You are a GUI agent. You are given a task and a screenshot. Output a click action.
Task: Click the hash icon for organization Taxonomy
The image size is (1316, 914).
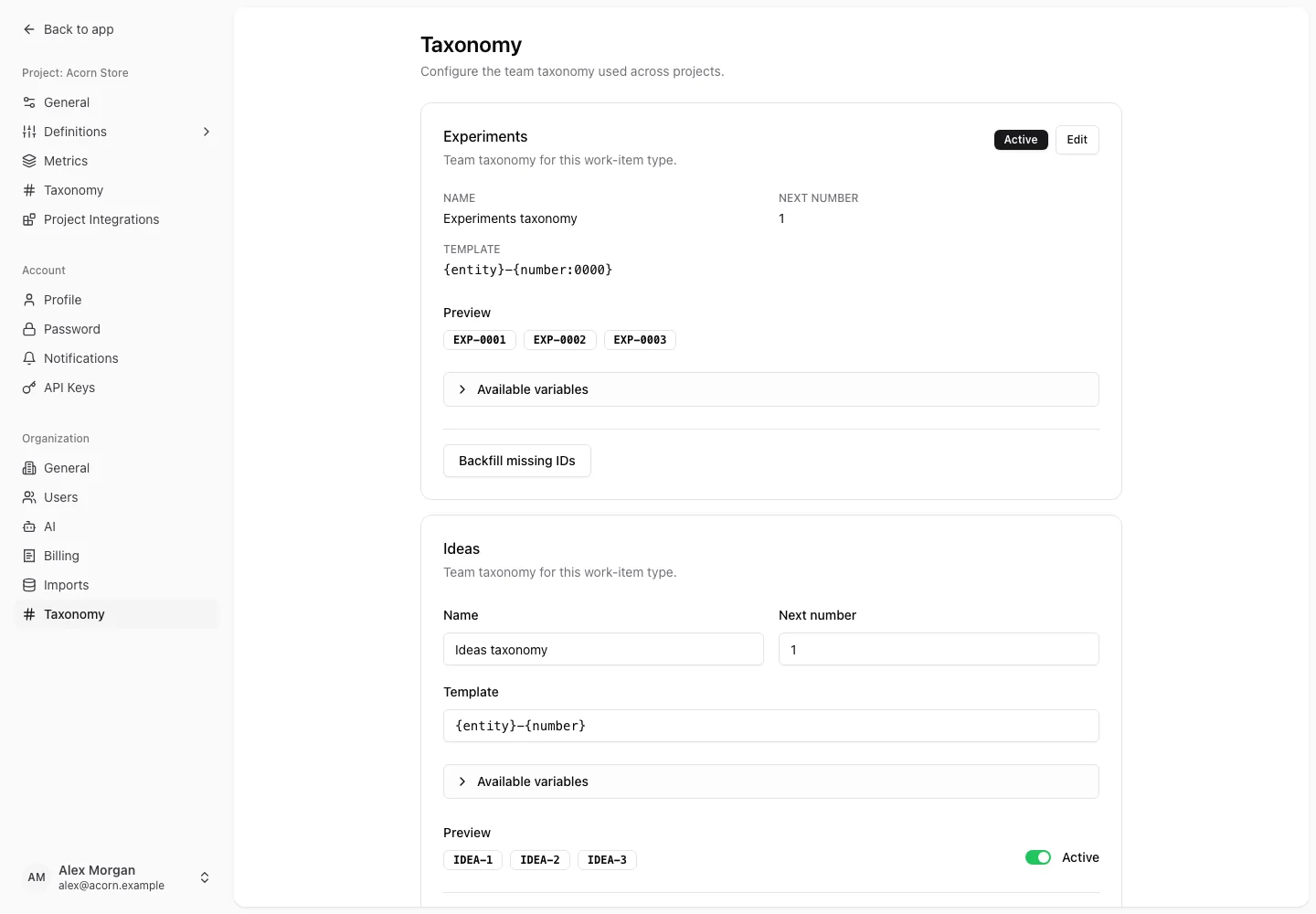[29, 614]
